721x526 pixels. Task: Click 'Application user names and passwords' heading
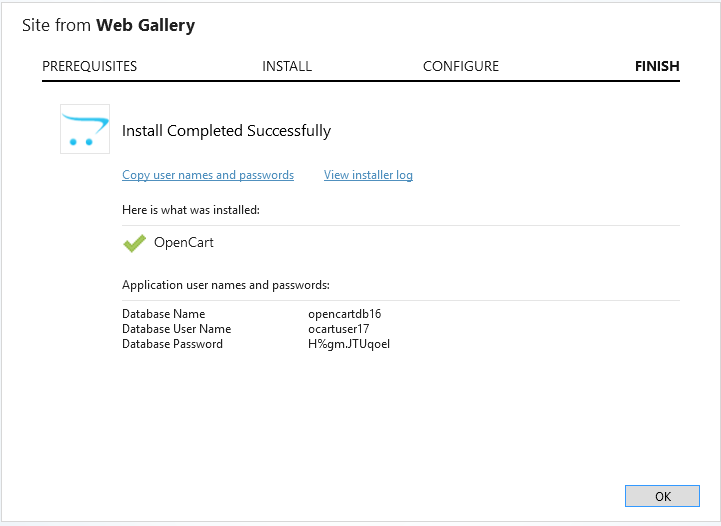(226, 285)
